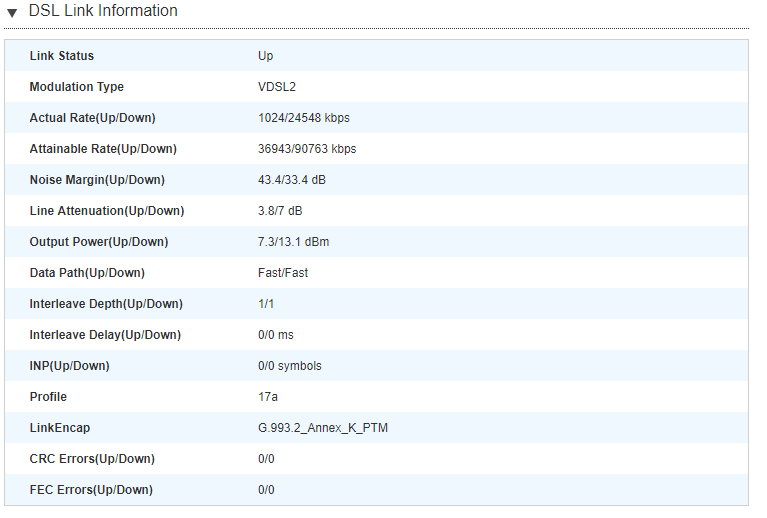Select the 43.4/33.4 dB value

point(292,180)
